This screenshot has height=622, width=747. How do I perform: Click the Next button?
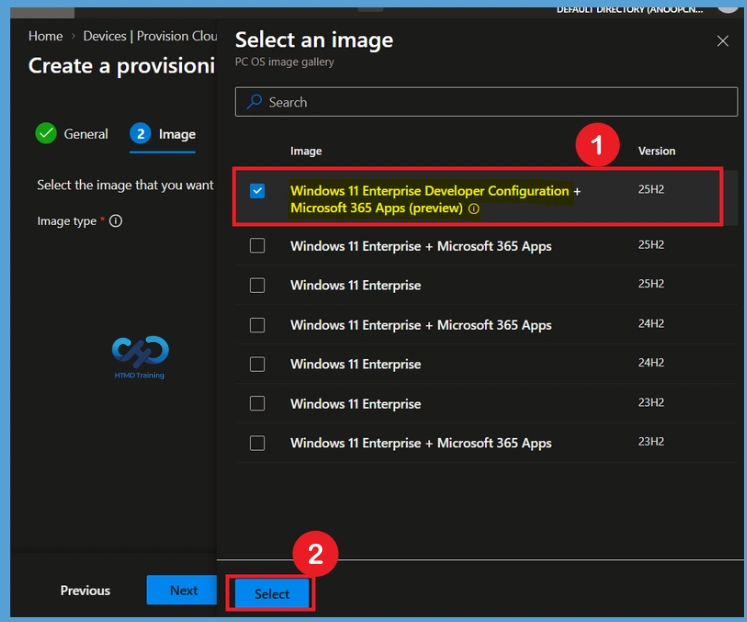(182, 590)
